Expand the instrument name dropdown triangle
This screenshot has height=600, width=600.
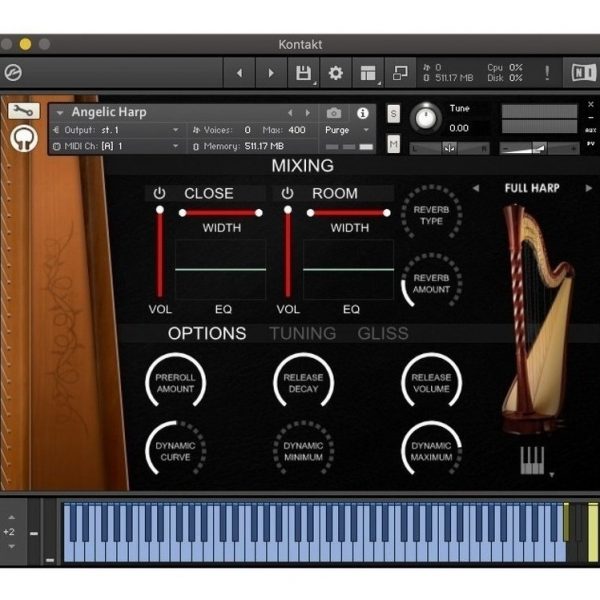[59, 113]
